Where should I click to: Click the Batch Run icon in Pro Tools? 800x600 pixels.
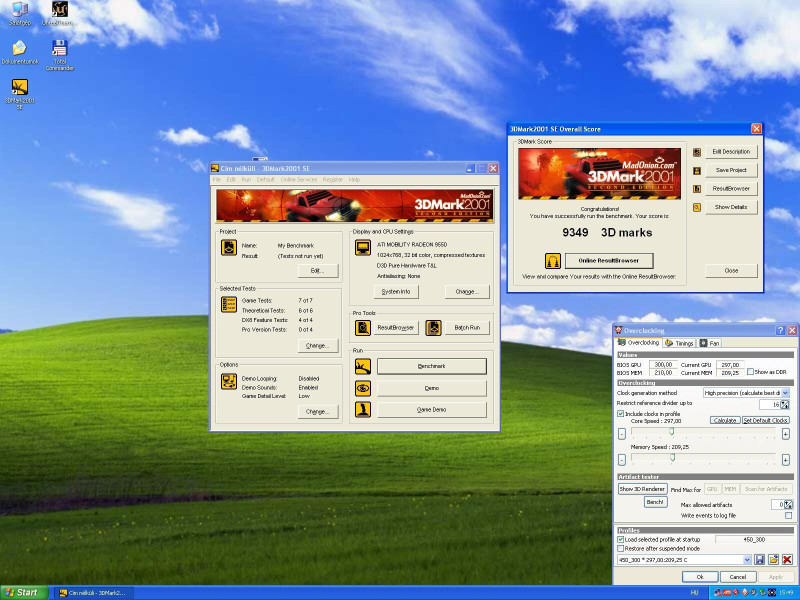pyautogui.click(x=433, y=328)
